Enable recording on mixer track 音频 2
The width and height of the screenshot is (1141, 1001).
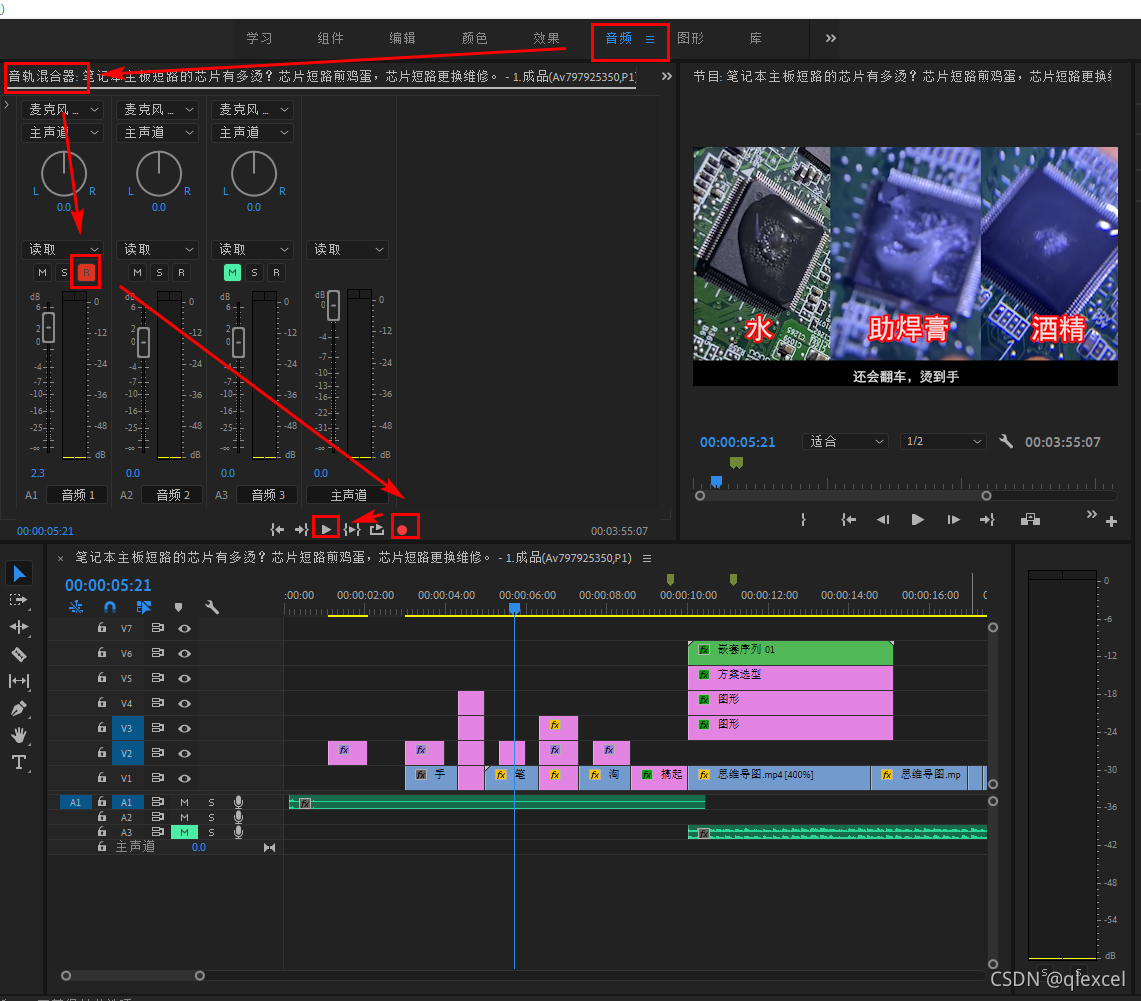pyautogui.click(x=181, y=272)
